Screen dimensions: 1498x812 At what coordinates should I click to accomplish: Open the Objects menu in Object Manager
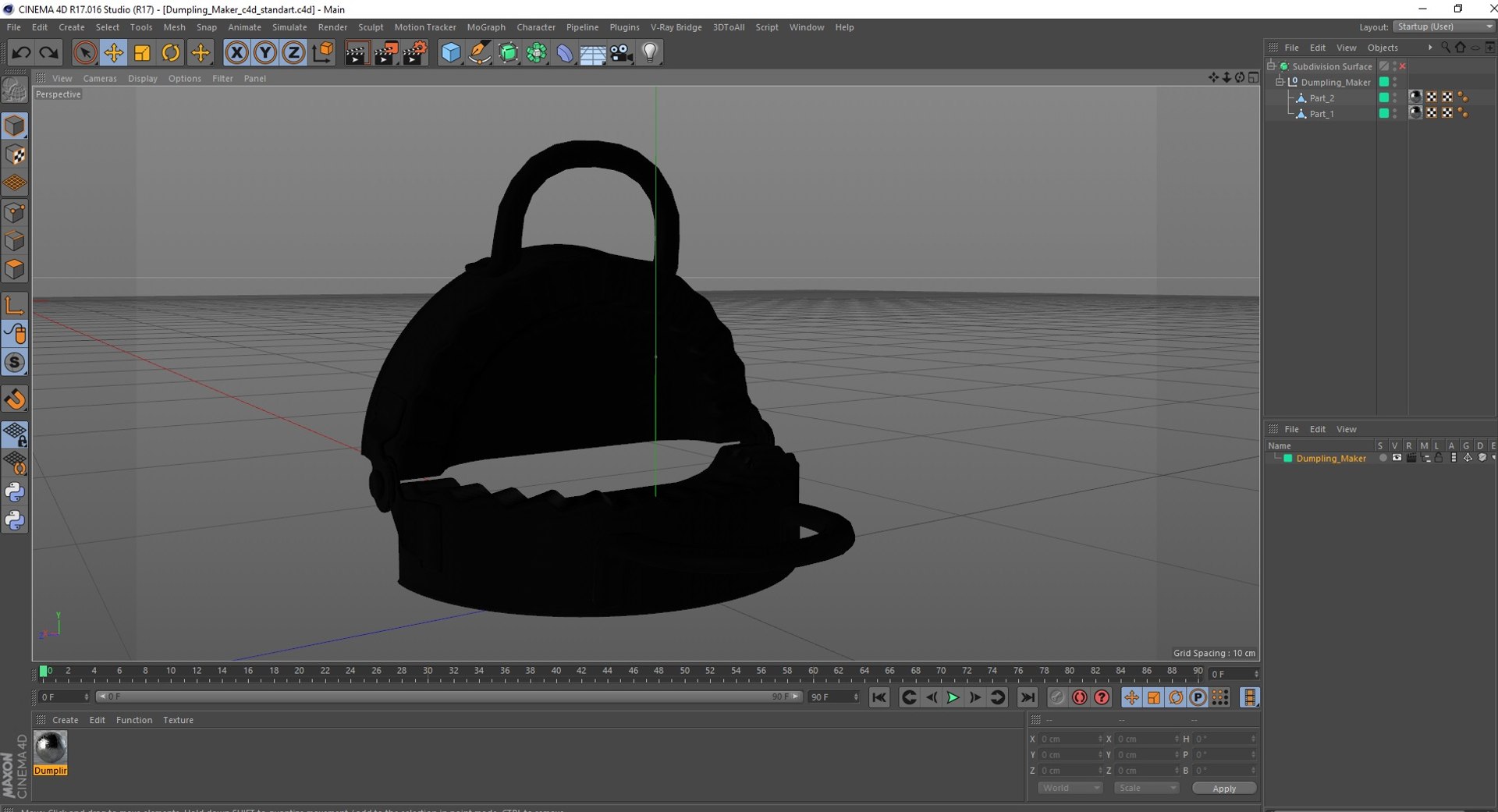pos(1383,48)
